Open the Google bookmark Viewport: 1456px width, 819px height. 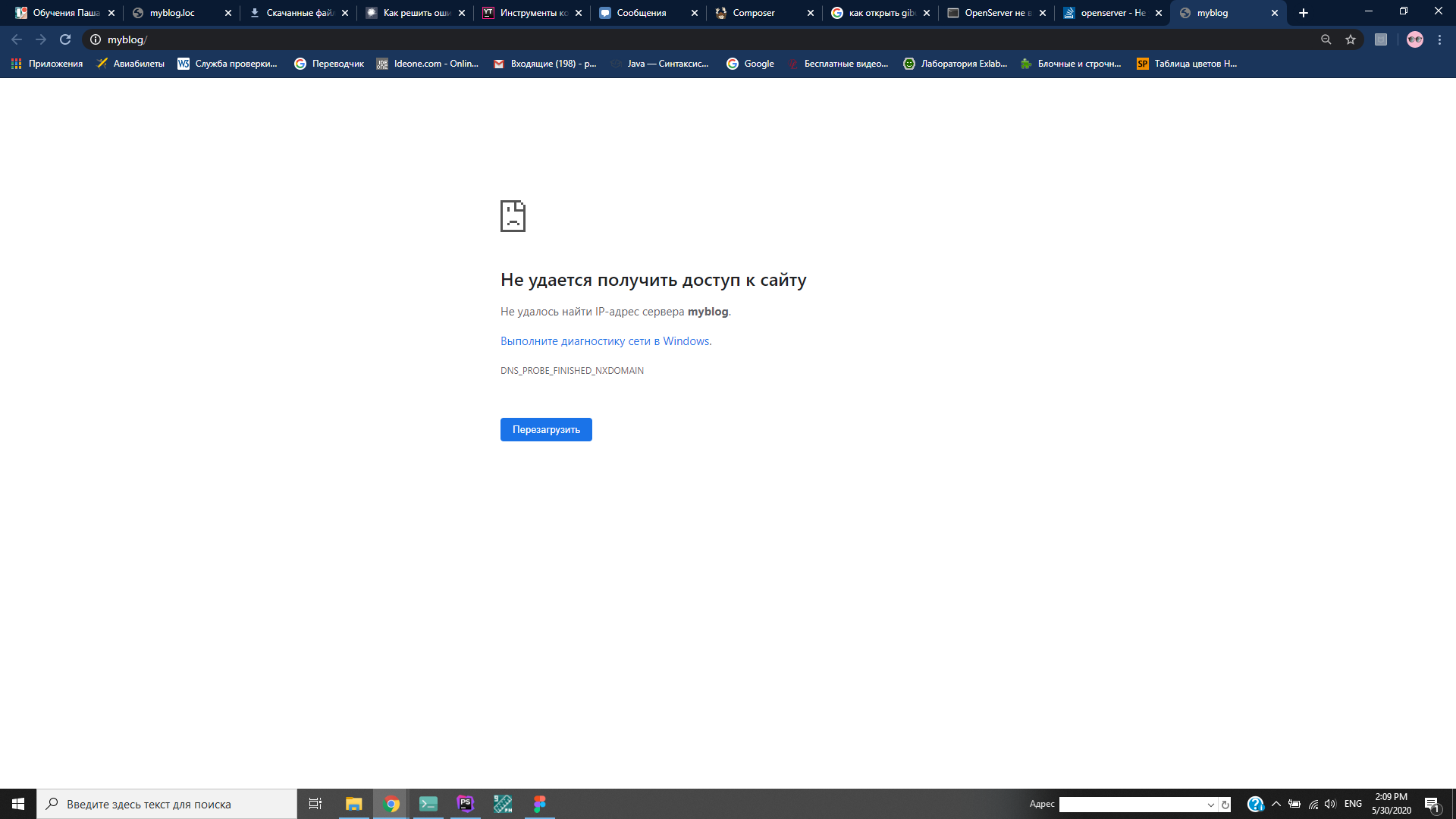pyautogui.click(x=750, y=64)
